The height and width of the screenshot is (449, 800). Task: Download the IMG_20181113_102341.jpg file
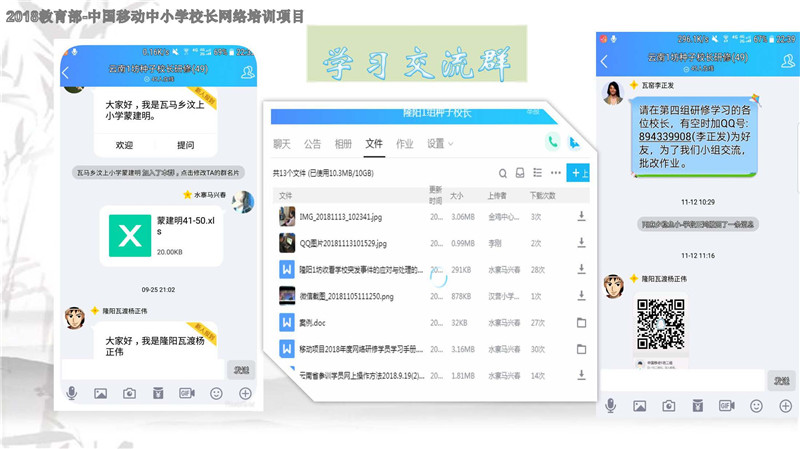click(581, 216)
